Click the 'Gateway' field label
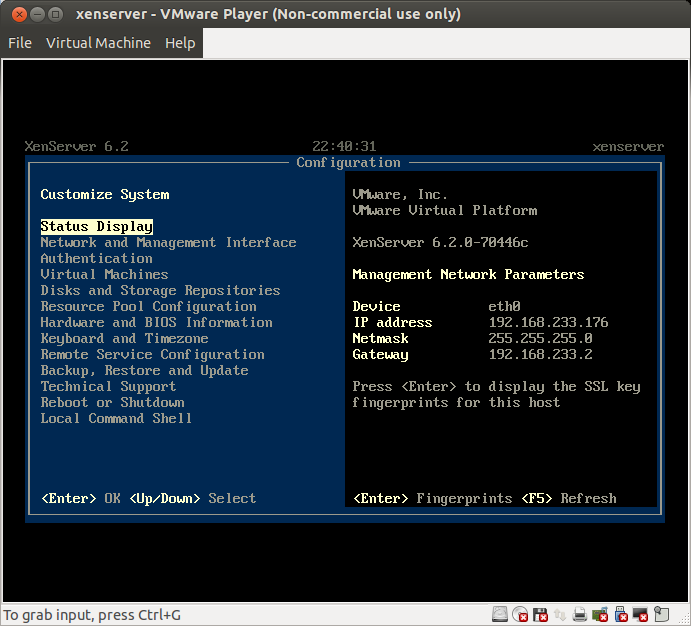This screenshot has height=626, width=691. (380, 355)
